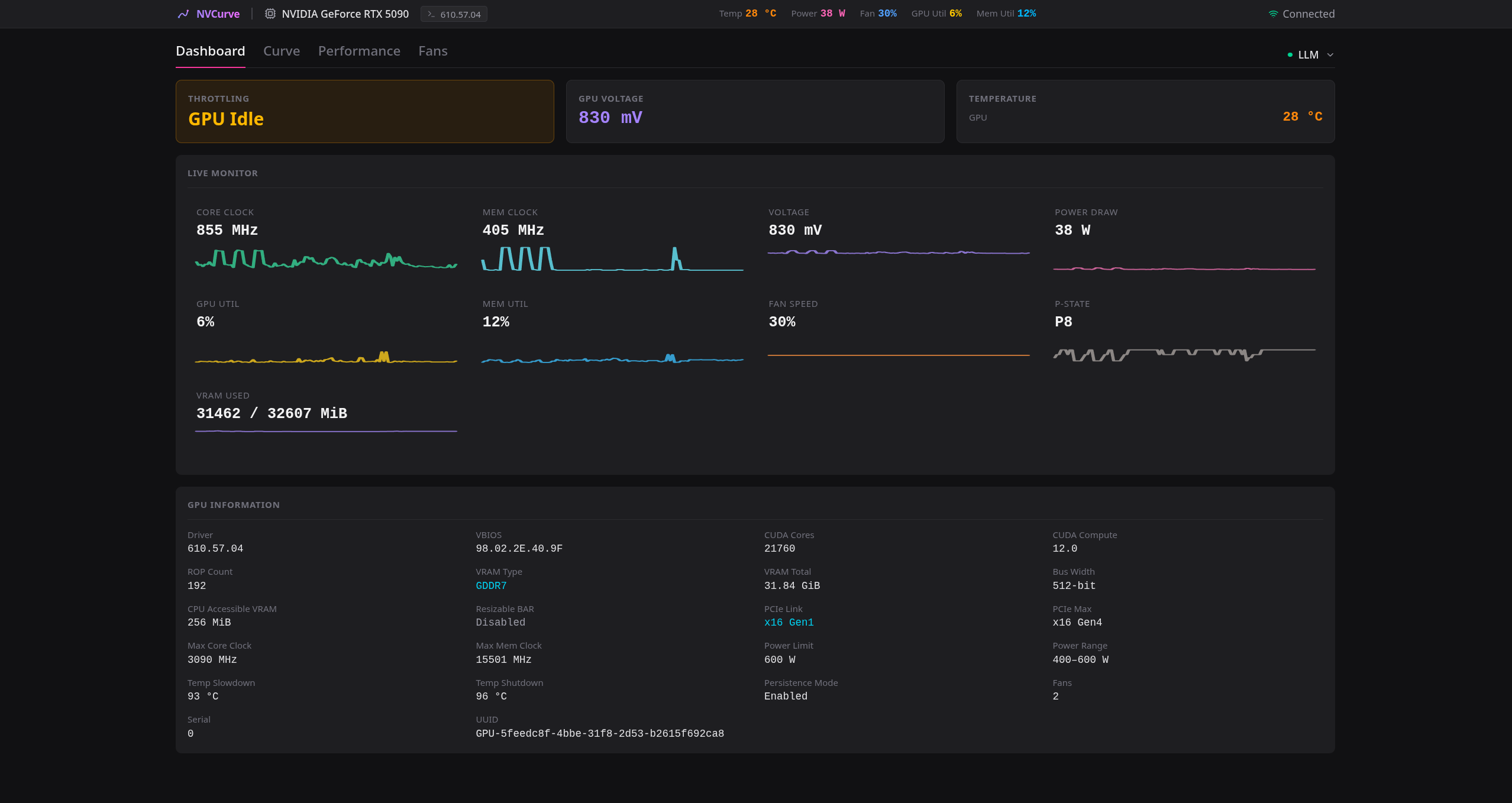Click the 31.84 GiB VRAM total value
Image resolution: width=1512 pixels, height=803 pixels.
(x=792, y=586)
